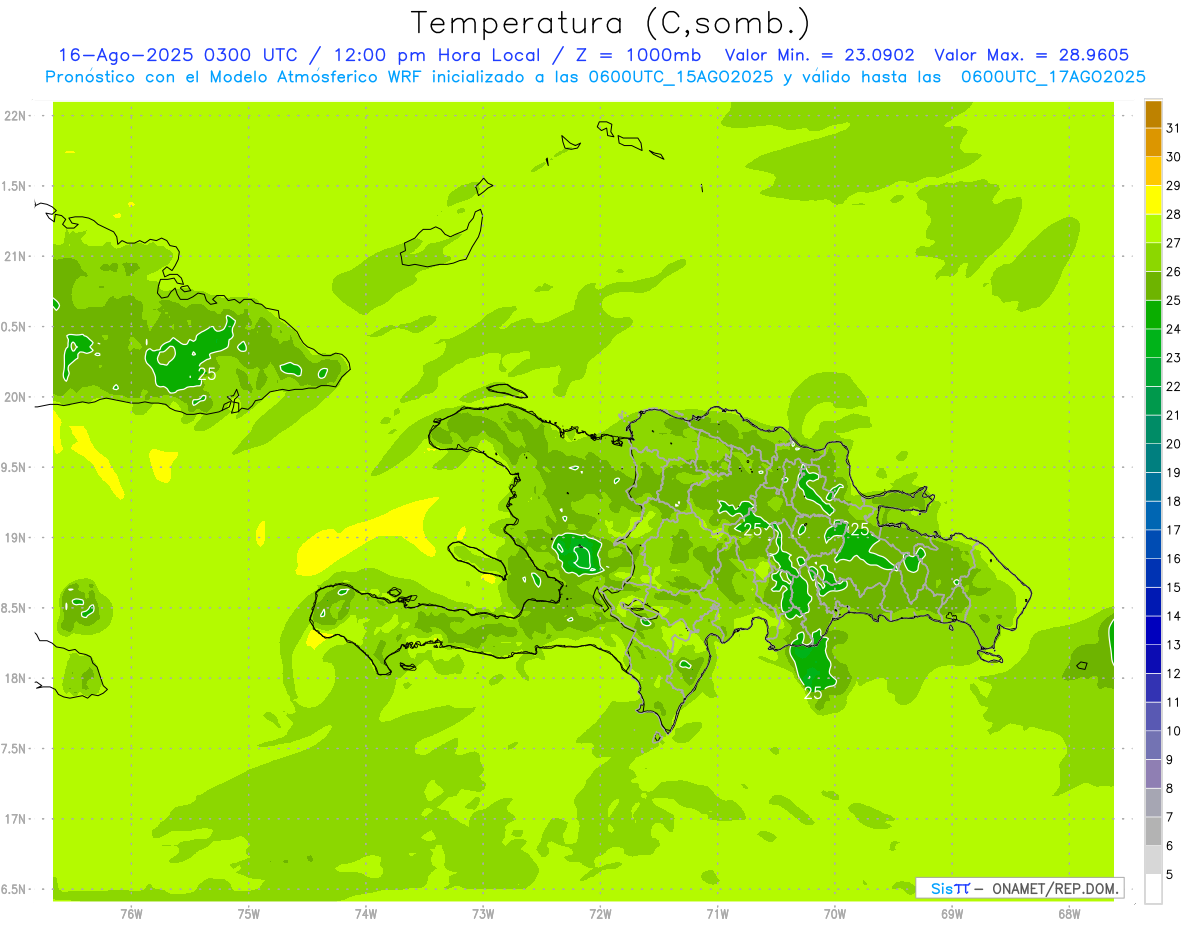Pick the dark blue swatch between 13 and 14

point(1153,631)
